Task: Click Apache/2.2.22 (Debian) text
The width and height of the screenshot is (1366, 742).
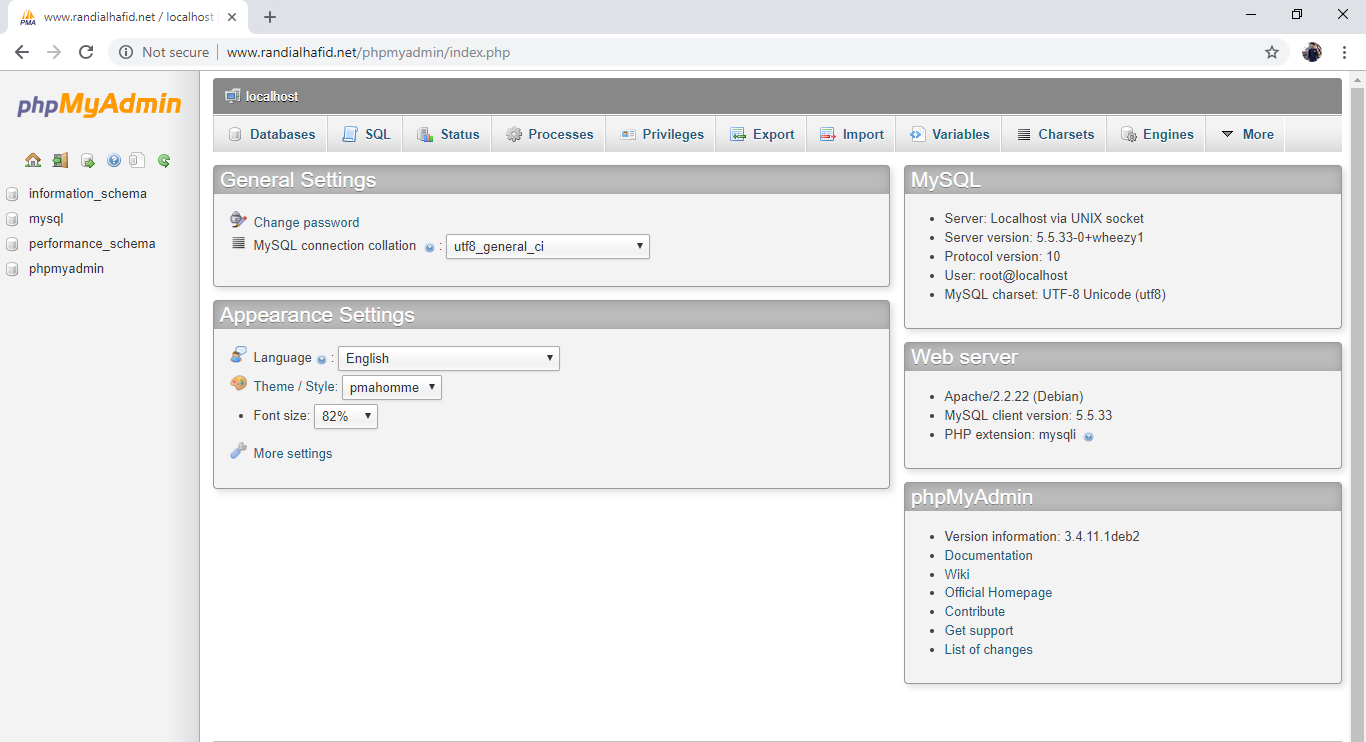Action: [x=1014, y=396]
